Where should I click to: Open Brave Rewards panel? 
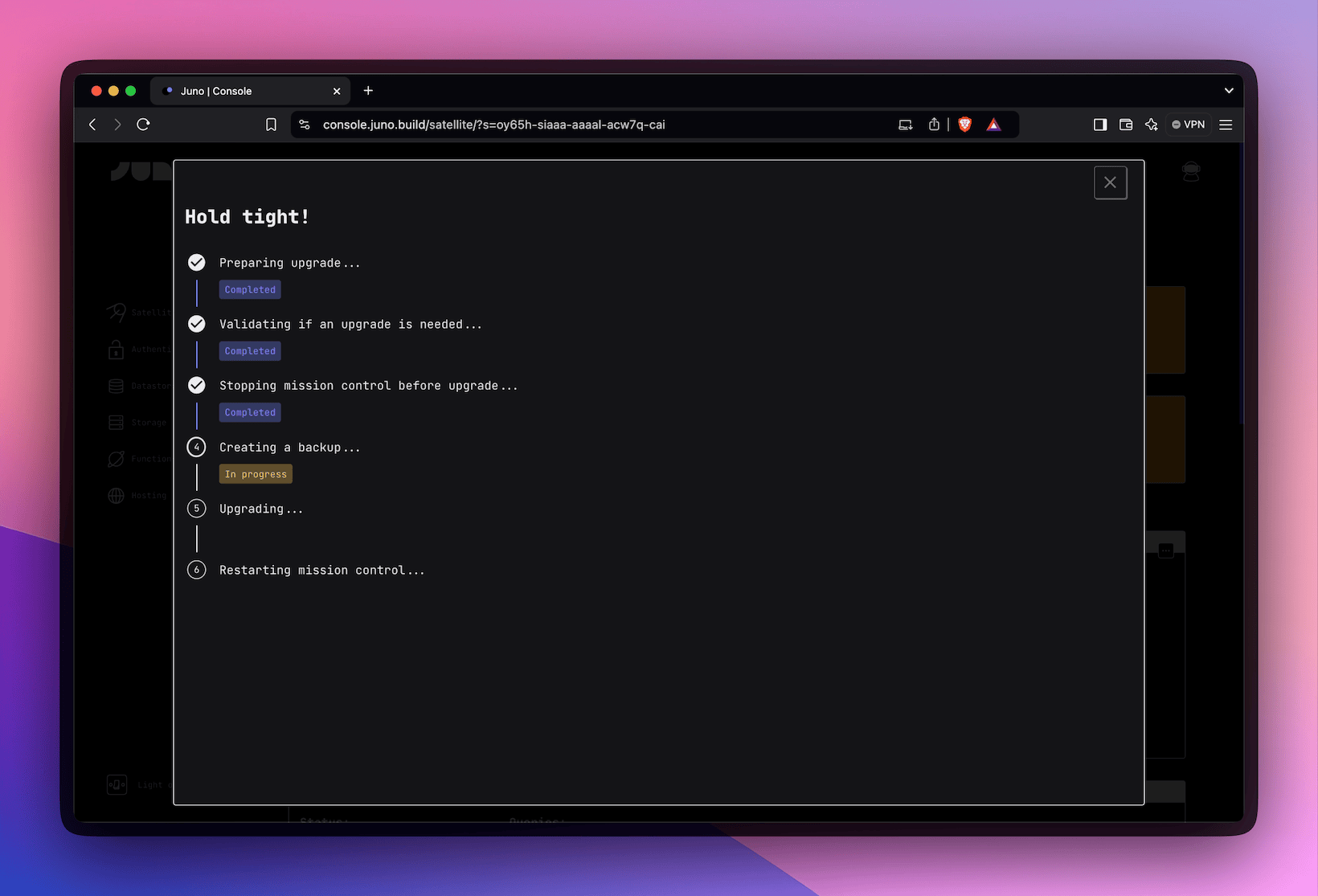(x=994, y=125)
